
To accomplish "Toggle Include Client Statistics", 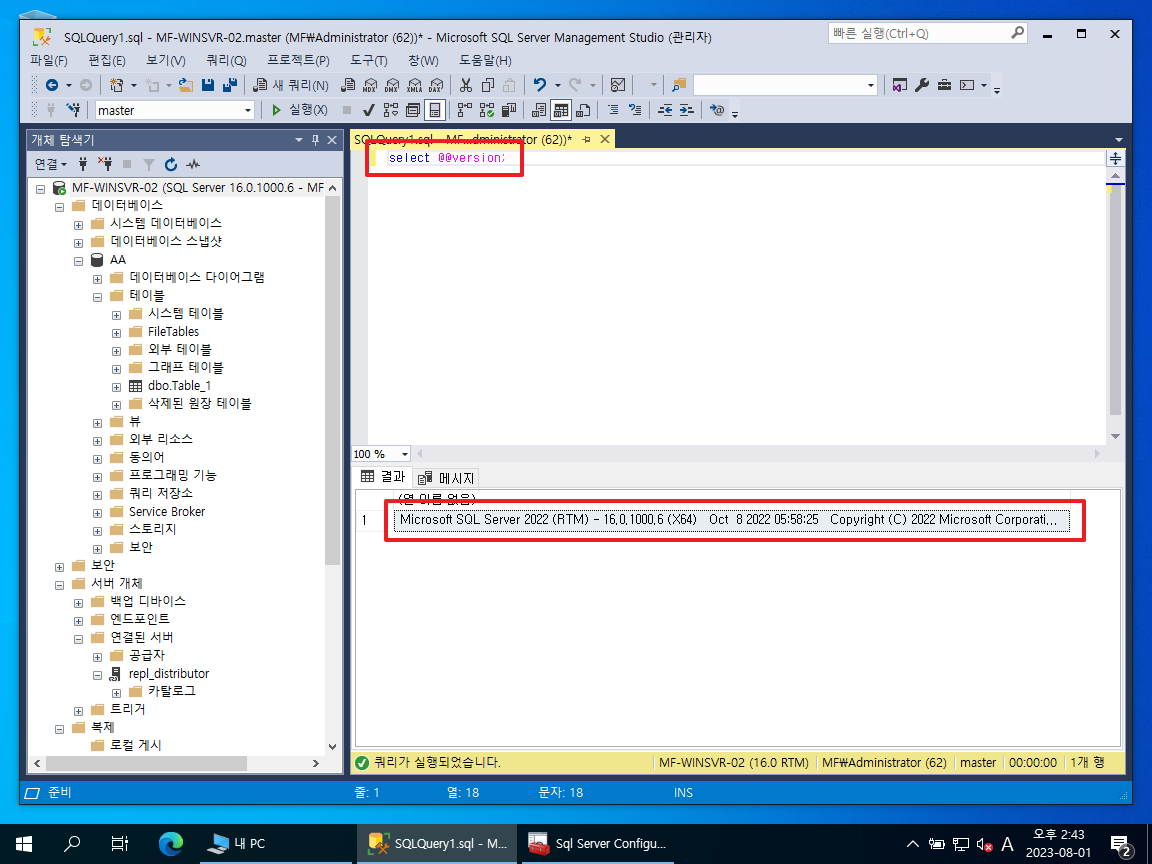I will (508, 110).
